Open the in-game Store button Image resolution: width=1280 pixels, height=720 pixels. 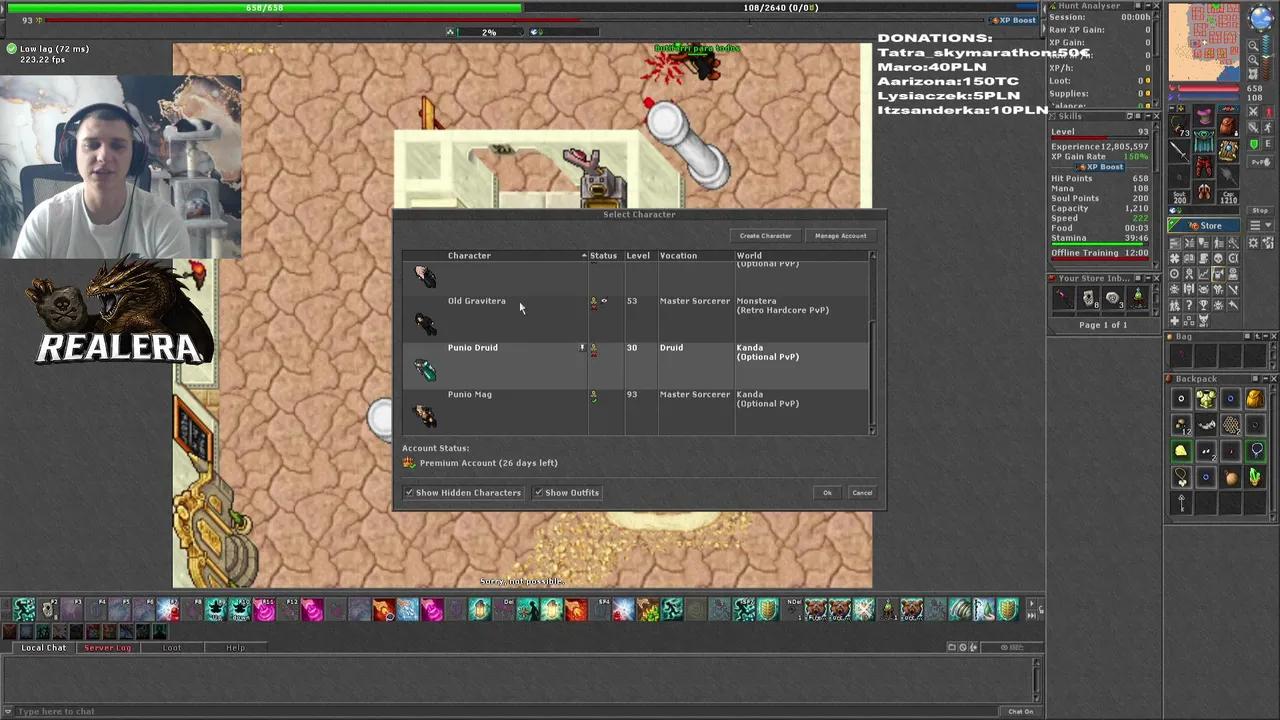click(1206, 226)
